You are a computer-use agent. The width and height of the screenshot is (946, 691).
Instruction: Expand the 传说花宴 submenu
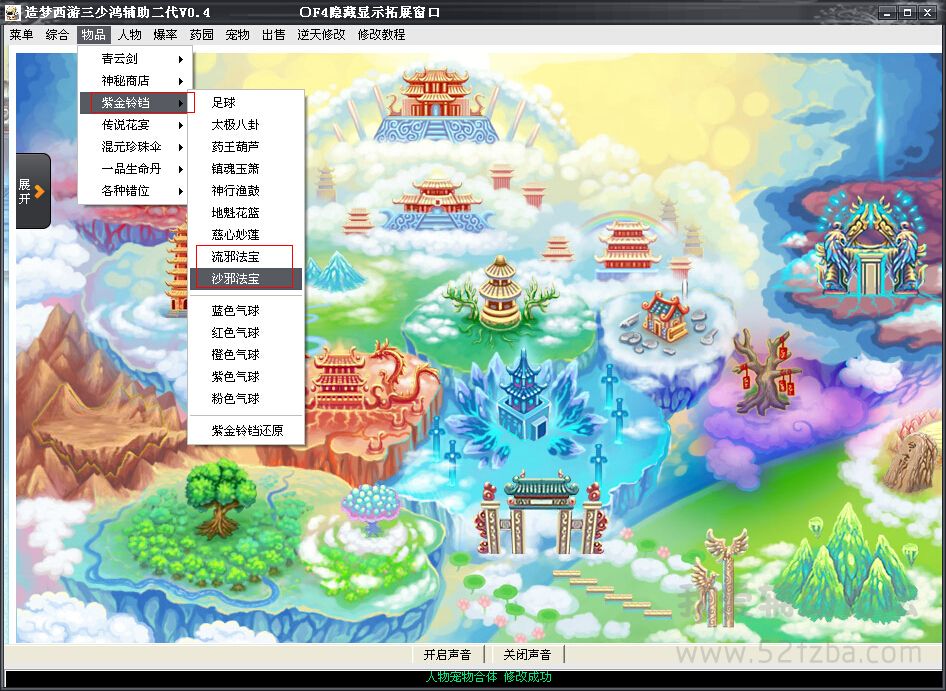(136, 125)
